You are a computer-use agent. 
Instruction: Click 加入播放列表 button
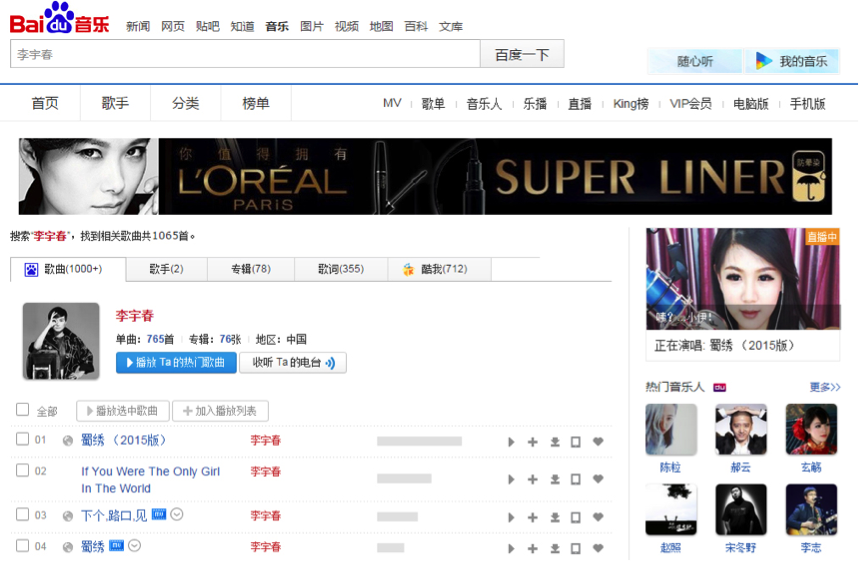[220, 411]
